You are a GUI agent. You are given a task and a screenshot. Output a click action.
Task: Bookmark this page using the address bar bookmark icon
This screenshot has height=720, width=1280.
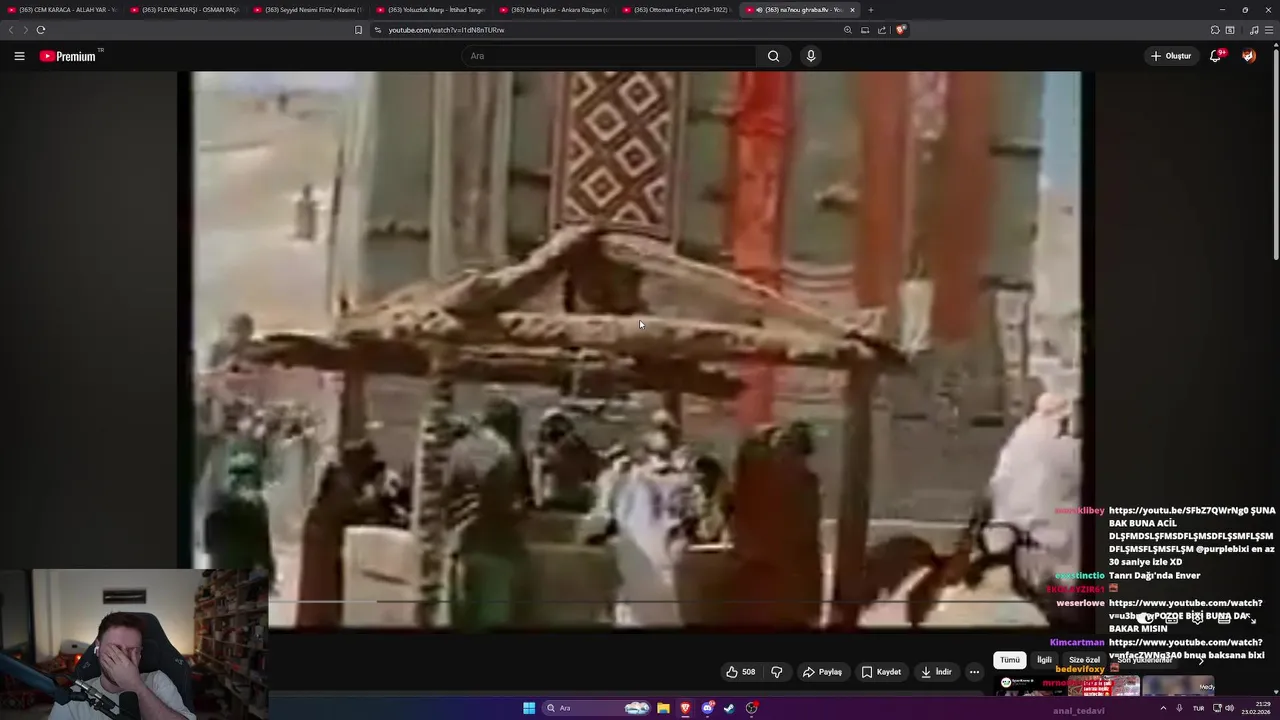[358, 30]
